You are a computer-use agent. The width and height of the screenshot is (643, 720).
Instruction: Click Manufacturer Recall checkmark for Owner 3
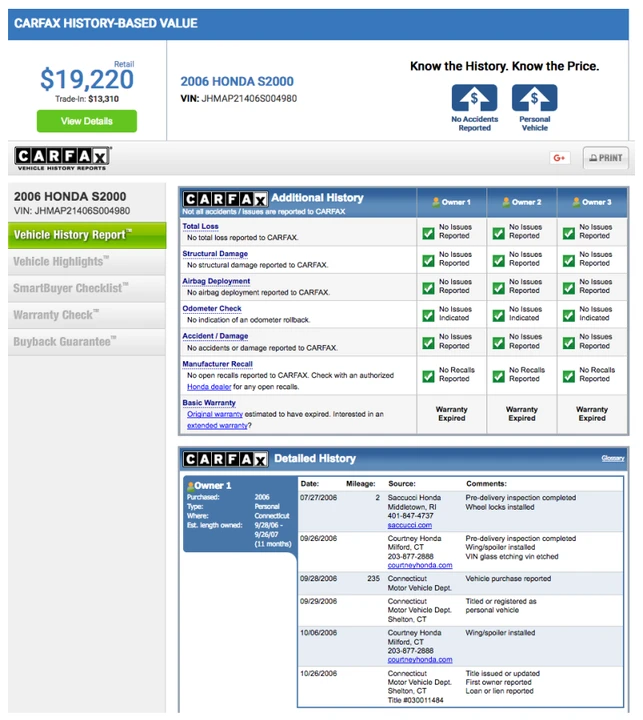pyautogui.click(x=569, y=377)
